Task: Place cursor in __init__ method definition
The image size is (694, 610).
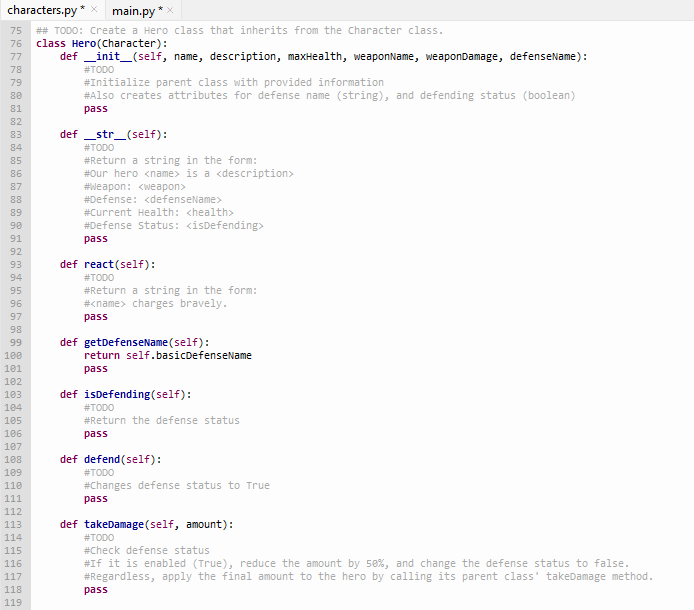Action: (324, 57)
